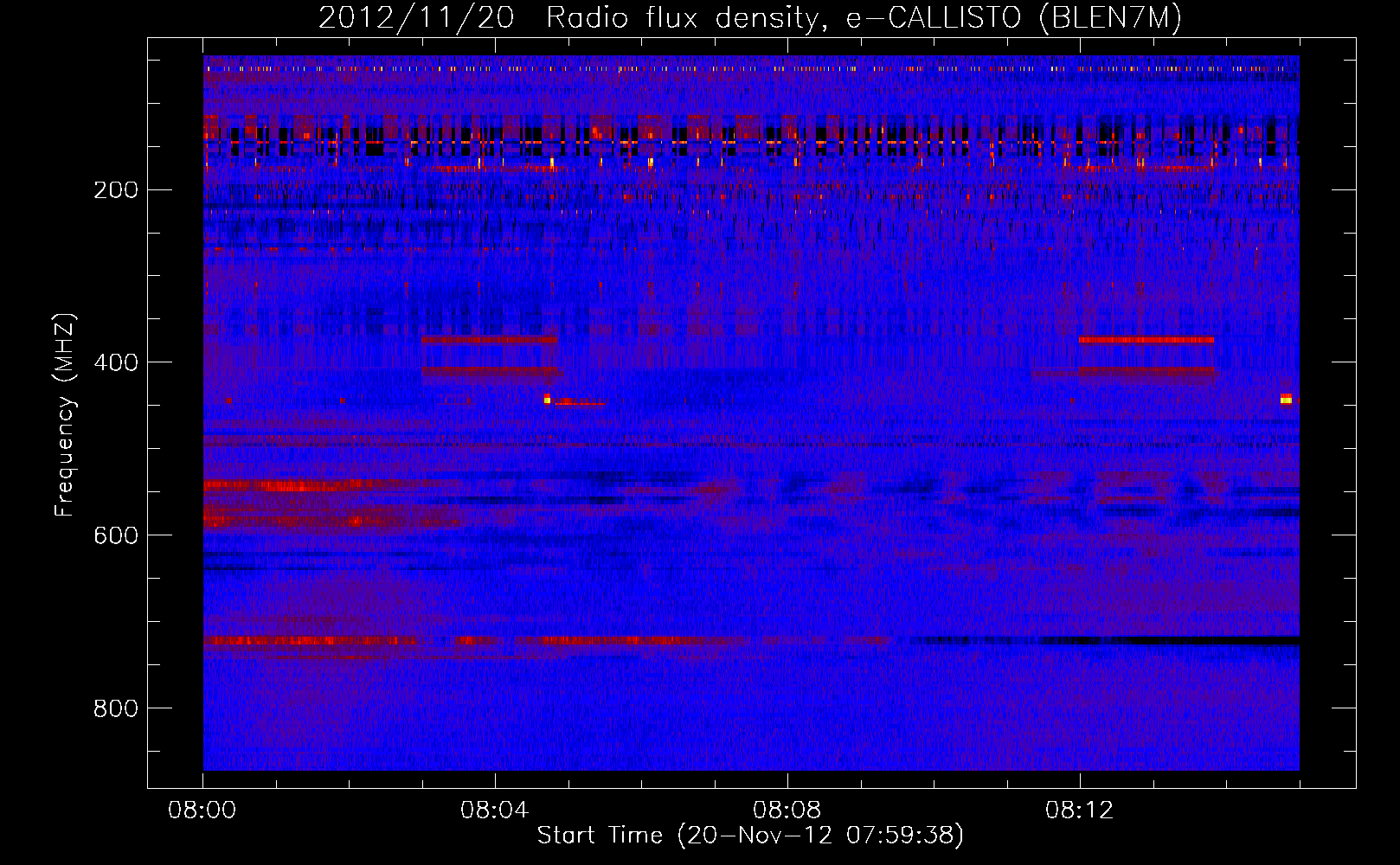Click the 'Frequency (MHZ)' y-axis label

[65, 415]
